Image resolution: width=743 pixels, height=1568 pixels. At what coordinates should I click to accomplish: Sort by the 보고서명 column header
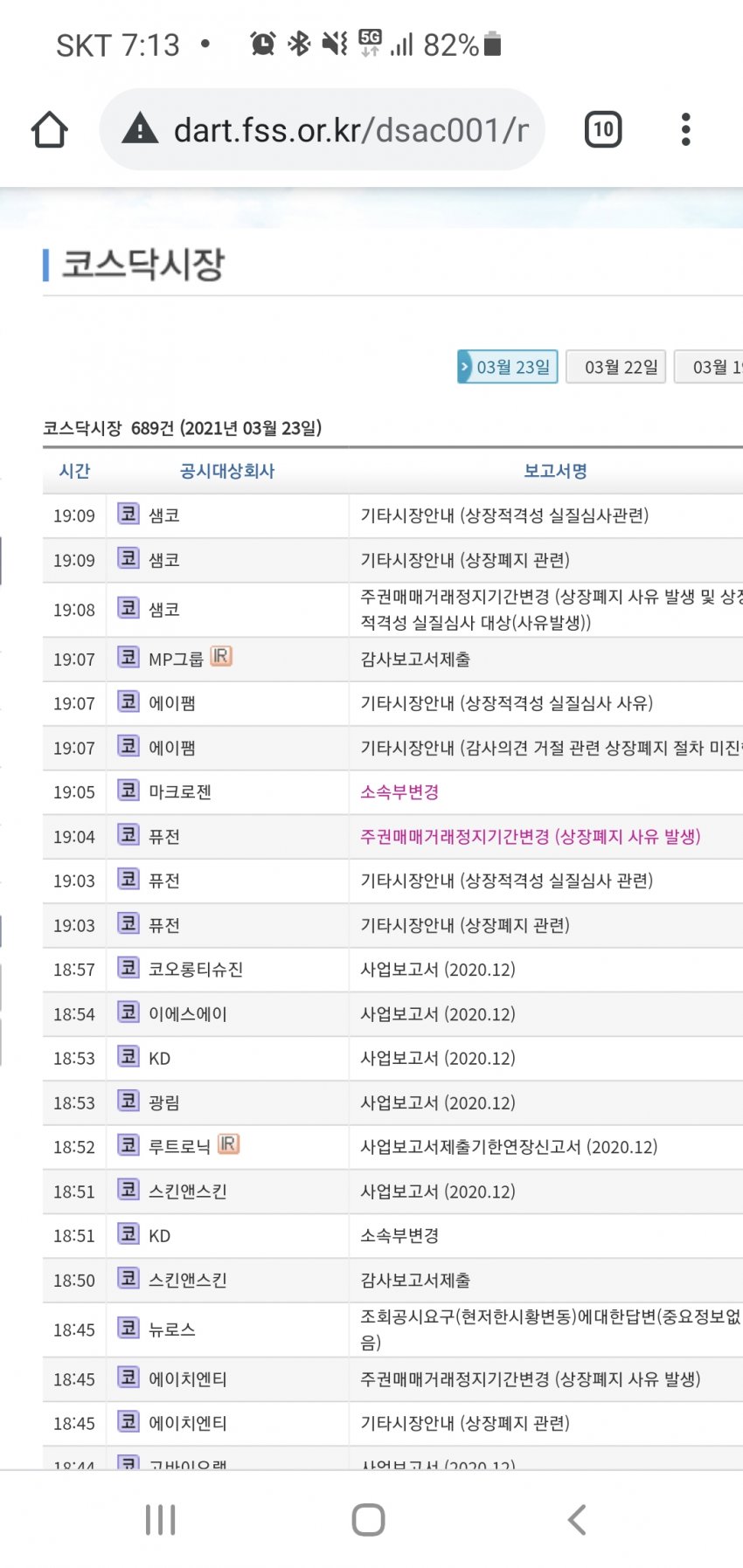[x=555, y=471]
